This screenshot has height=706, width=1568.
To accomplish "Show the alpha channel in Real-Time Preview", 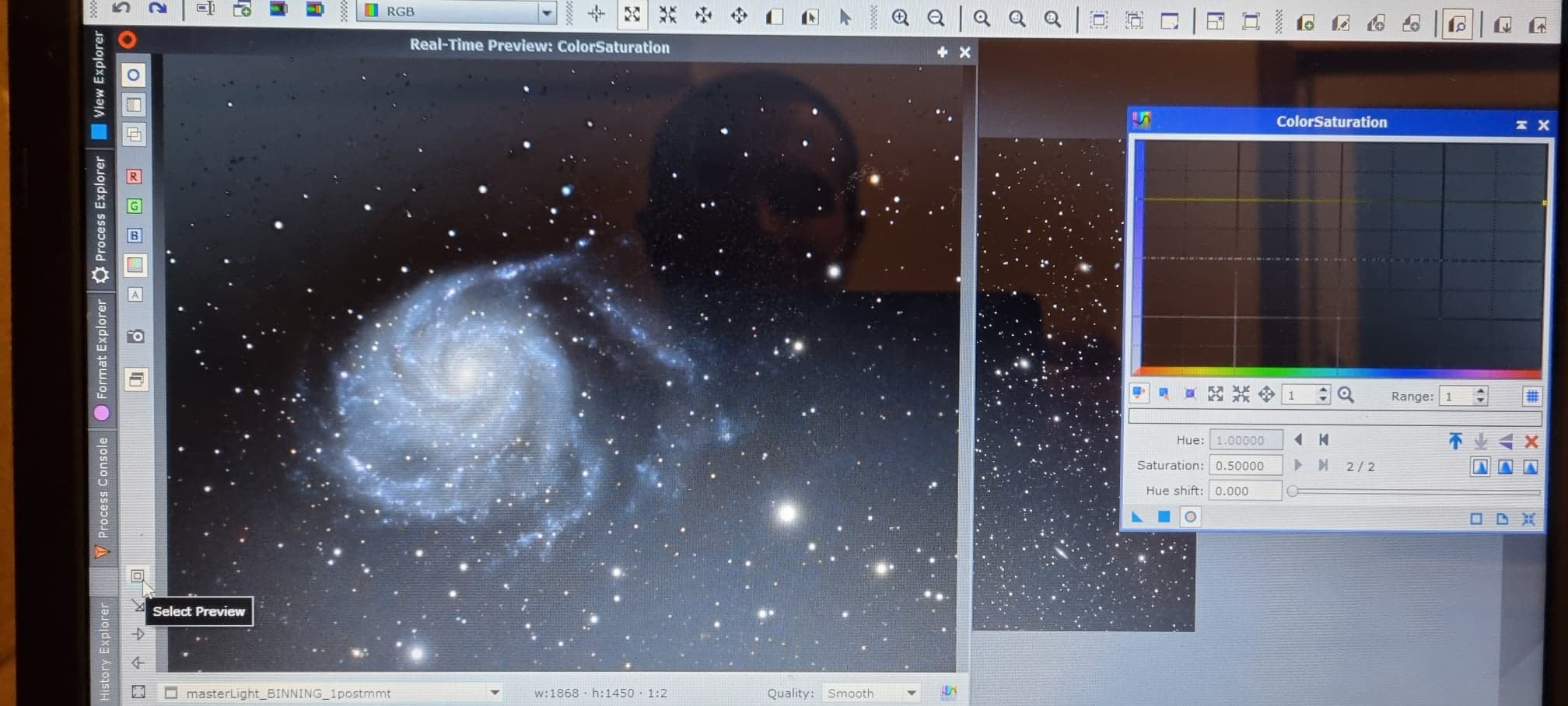I will (135, 295).
